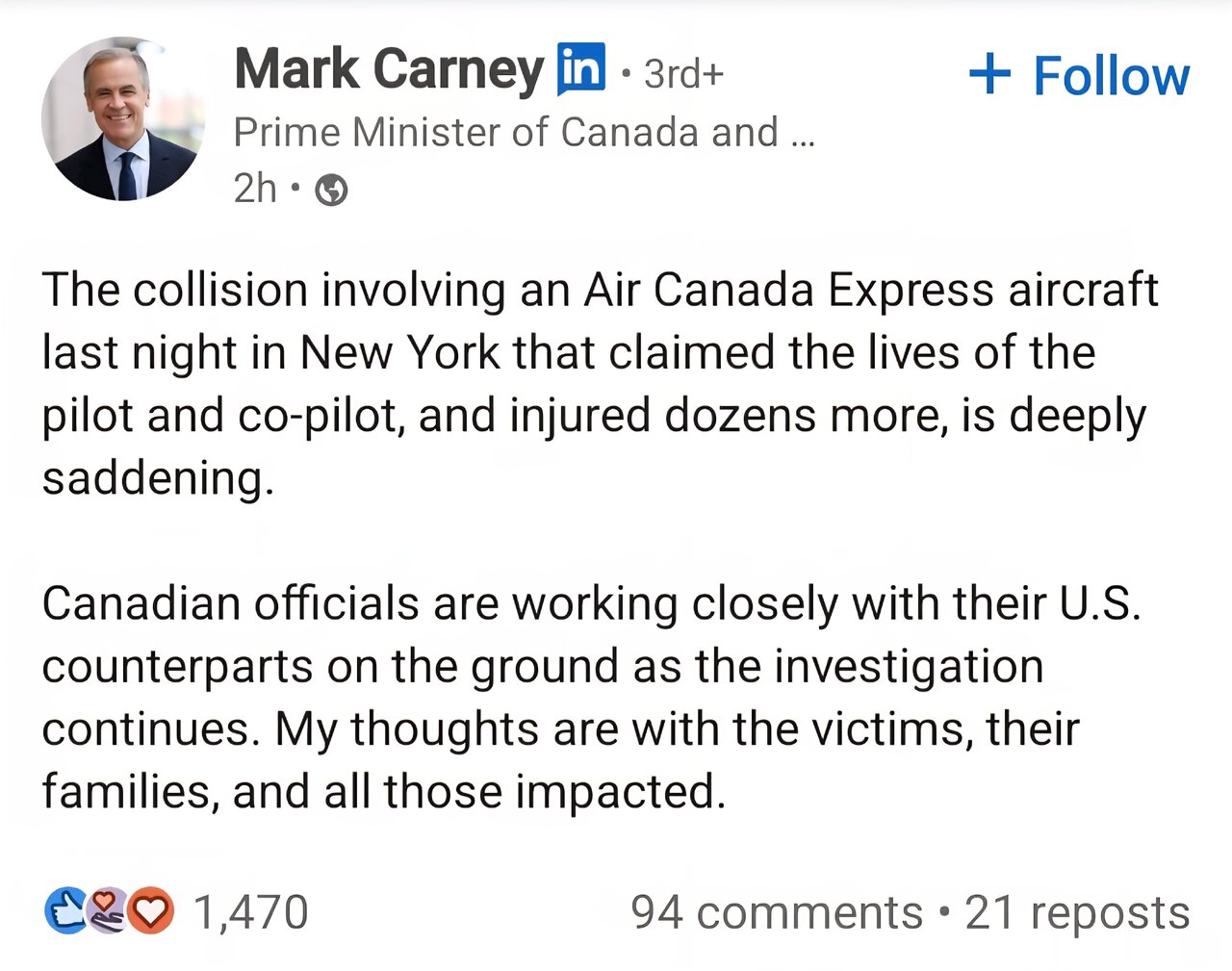Click the 2h post timestamp
Viewport: 1232px width, 971px height.
pyautogui.click(x=254, y=190)
